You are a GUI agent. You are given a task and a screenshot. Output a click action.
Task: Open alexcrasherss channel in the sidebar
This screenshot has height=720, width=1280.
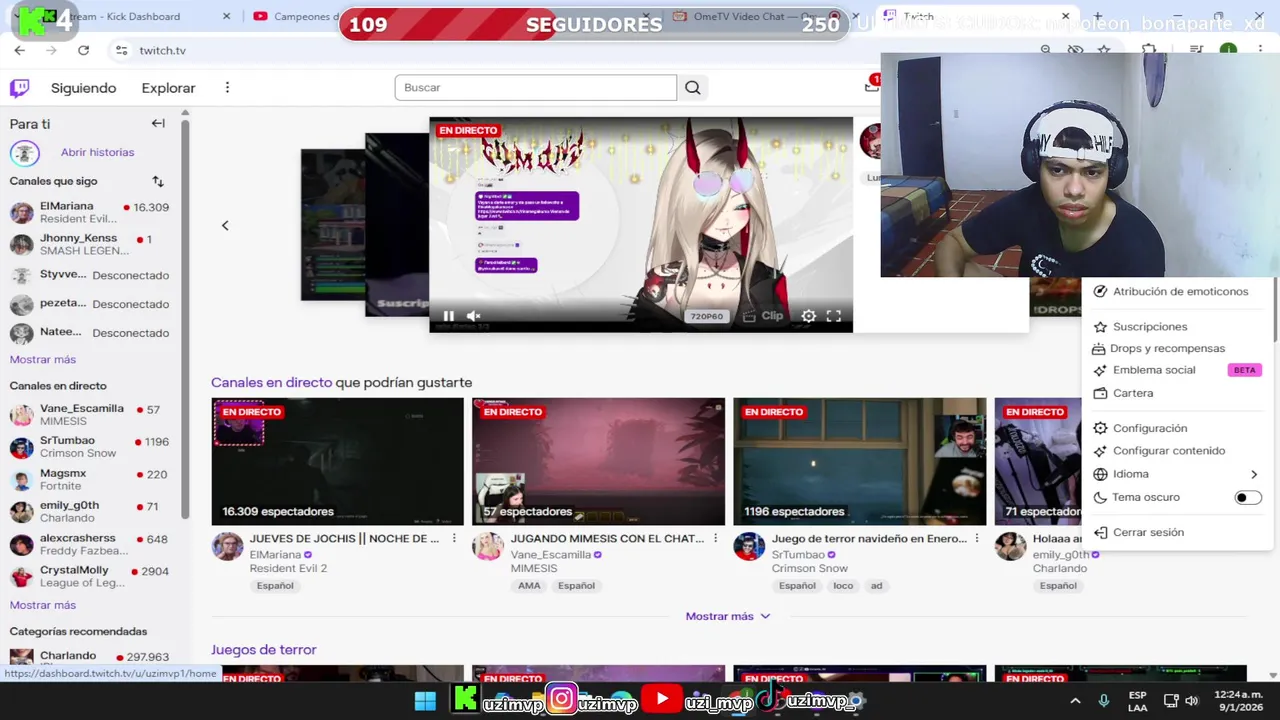90,544
